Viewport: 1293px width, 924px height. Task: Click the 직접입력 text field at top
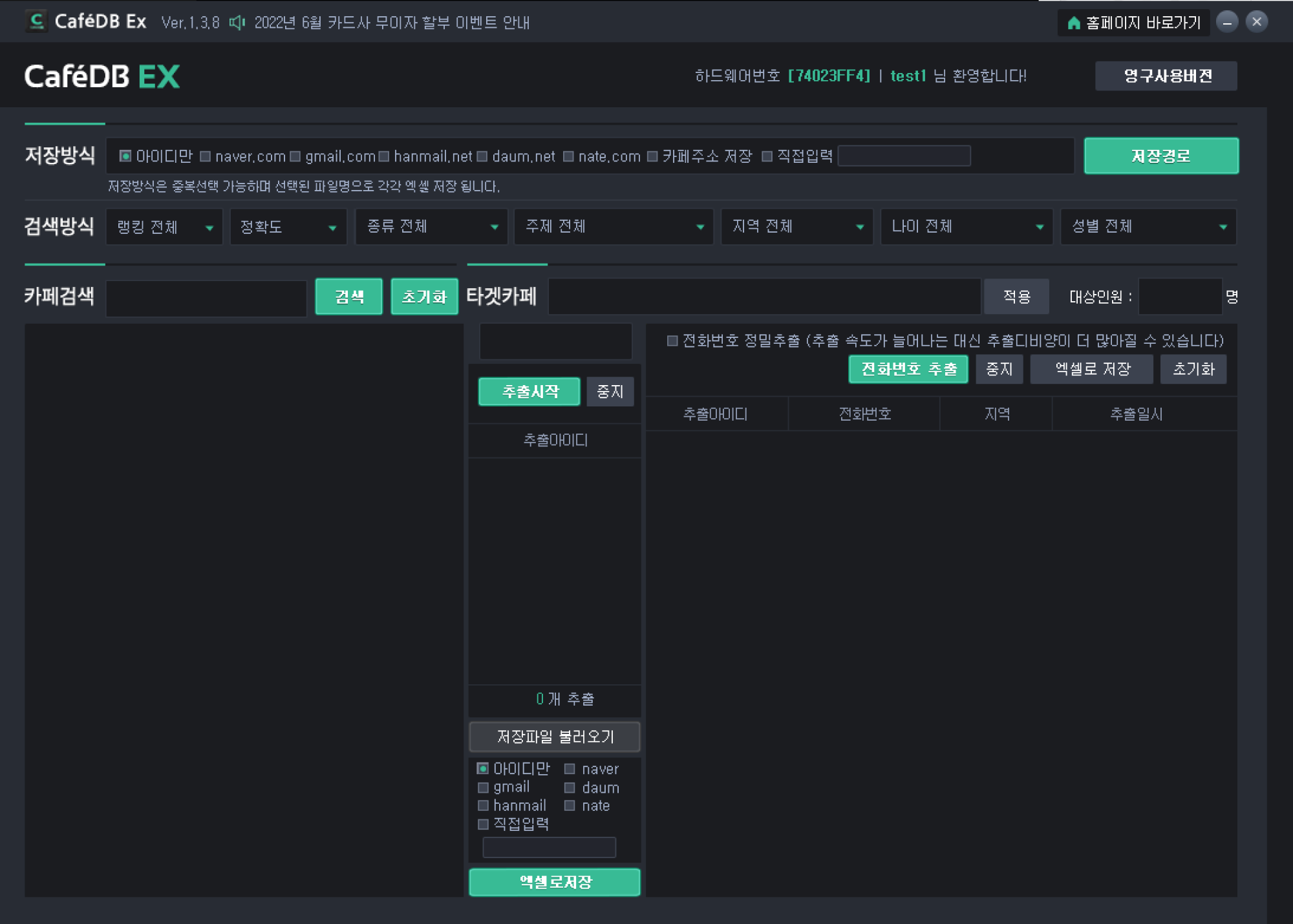[904, 156]
